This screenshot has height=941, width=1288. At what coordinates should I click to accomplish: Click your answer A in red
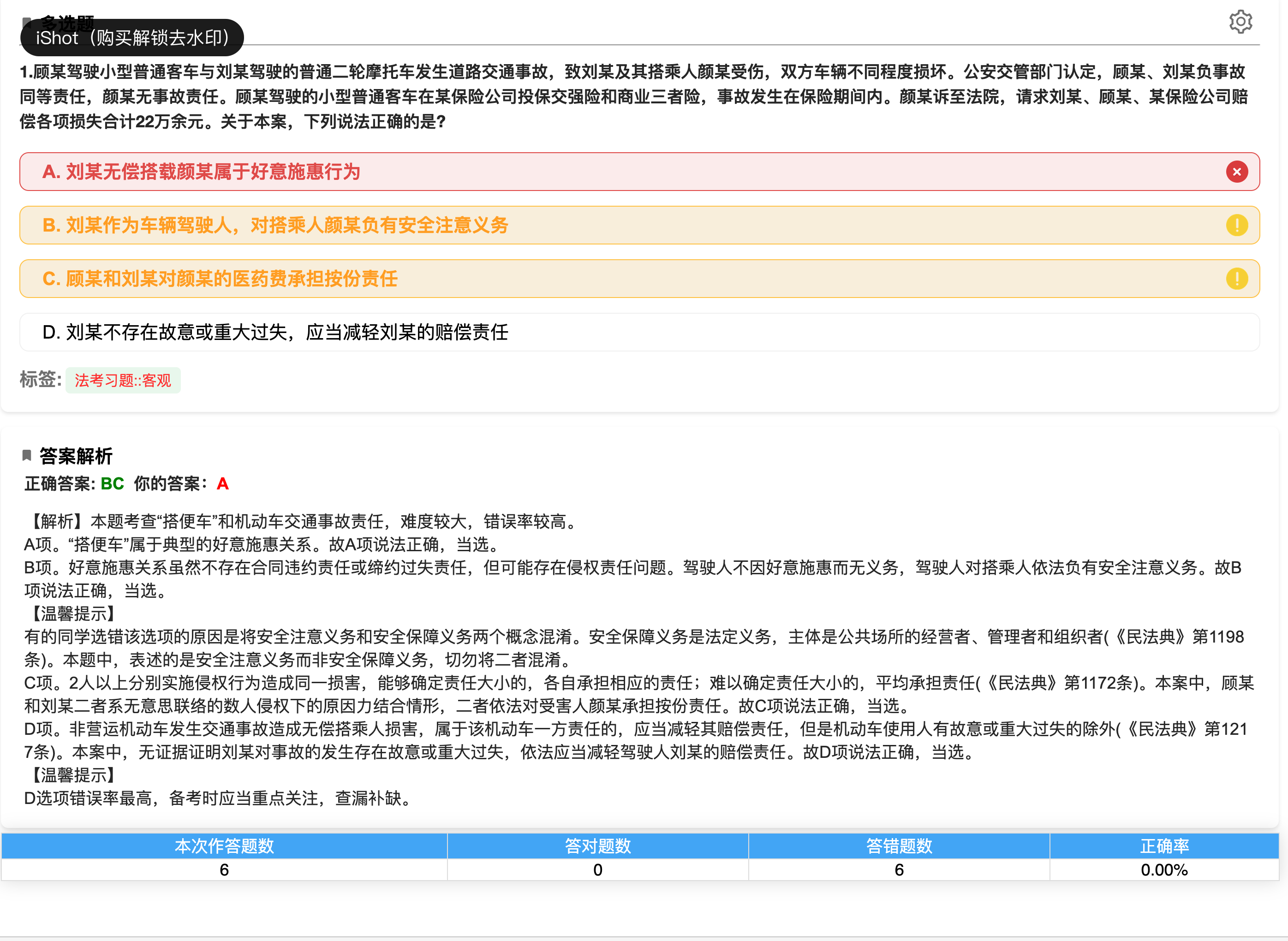pyautogui.click(x=223, y=483)
